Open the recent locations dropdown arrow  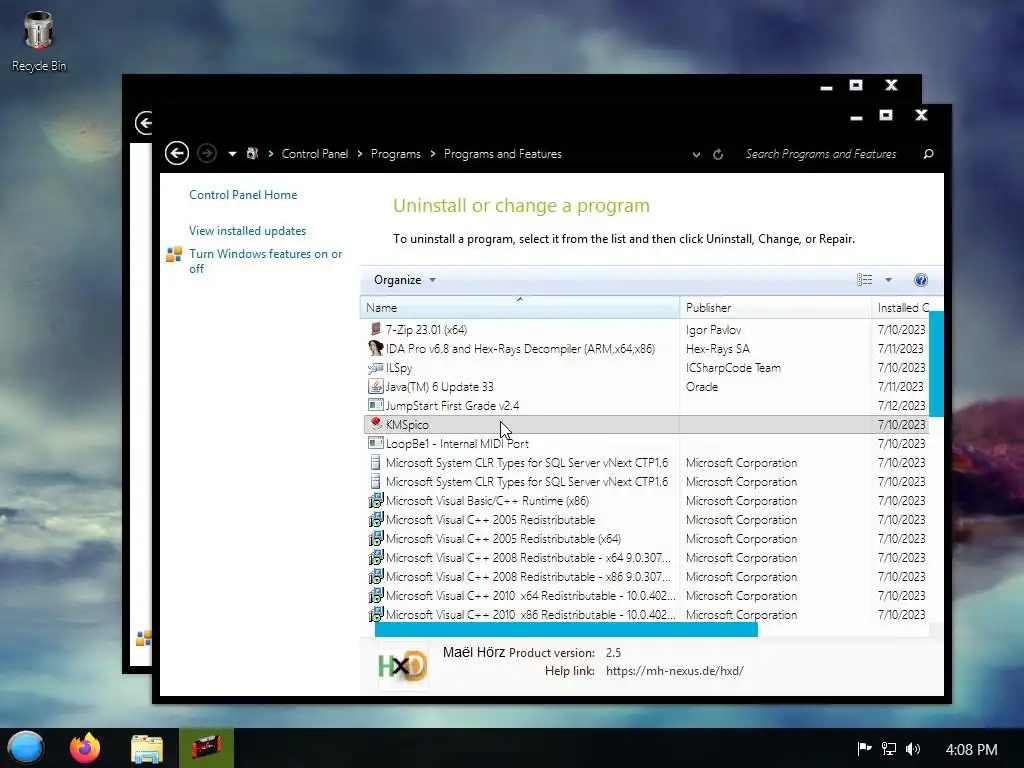[232, 154]
